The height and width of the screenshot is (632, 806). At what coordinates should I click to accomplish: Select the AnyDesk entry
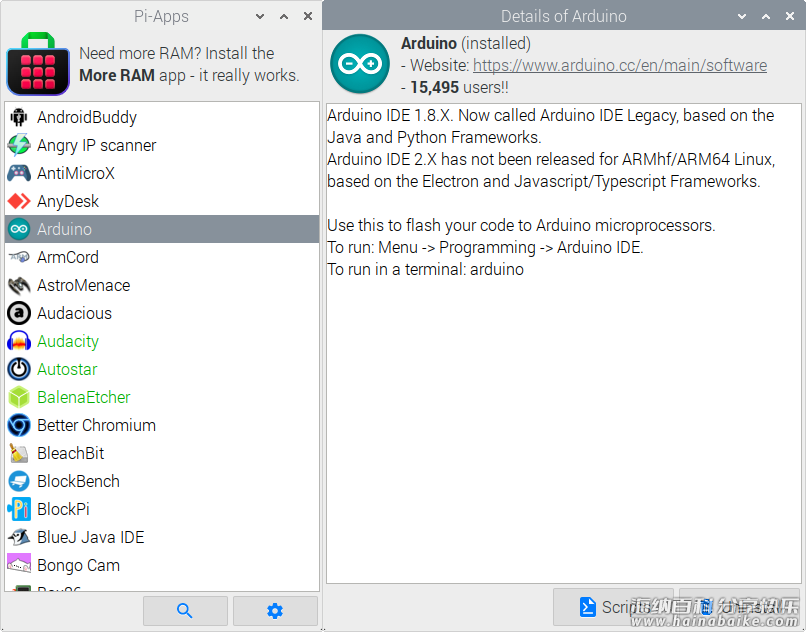click(162, 201)
